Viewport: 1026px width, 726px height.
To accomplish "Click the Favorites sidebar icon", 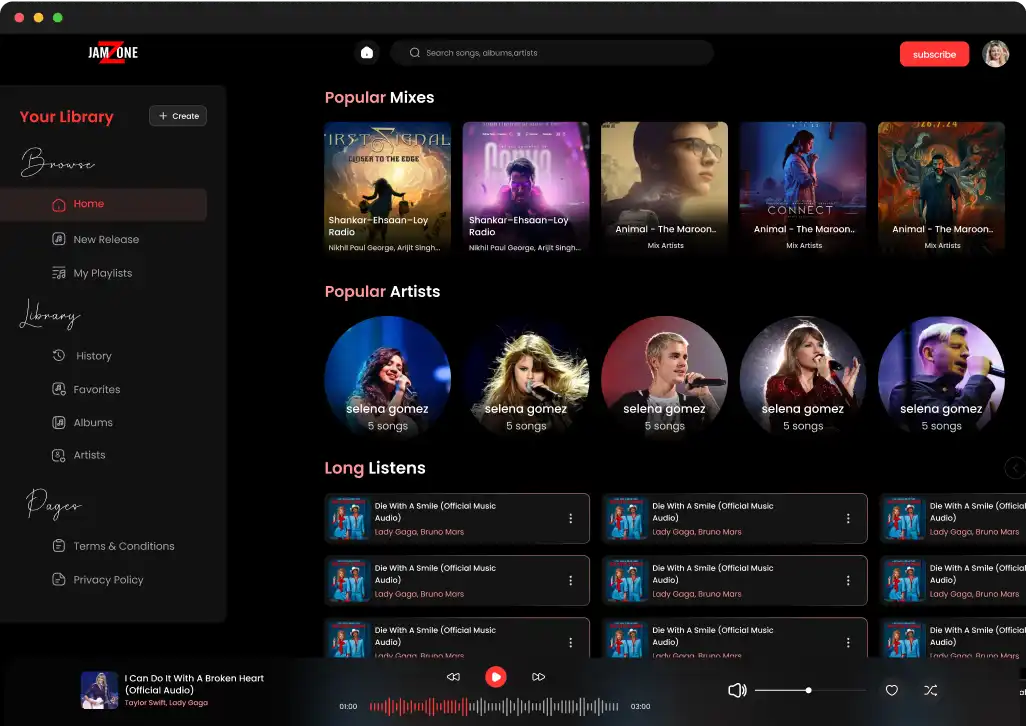I will pyautogui.click(x=58, y=389).
